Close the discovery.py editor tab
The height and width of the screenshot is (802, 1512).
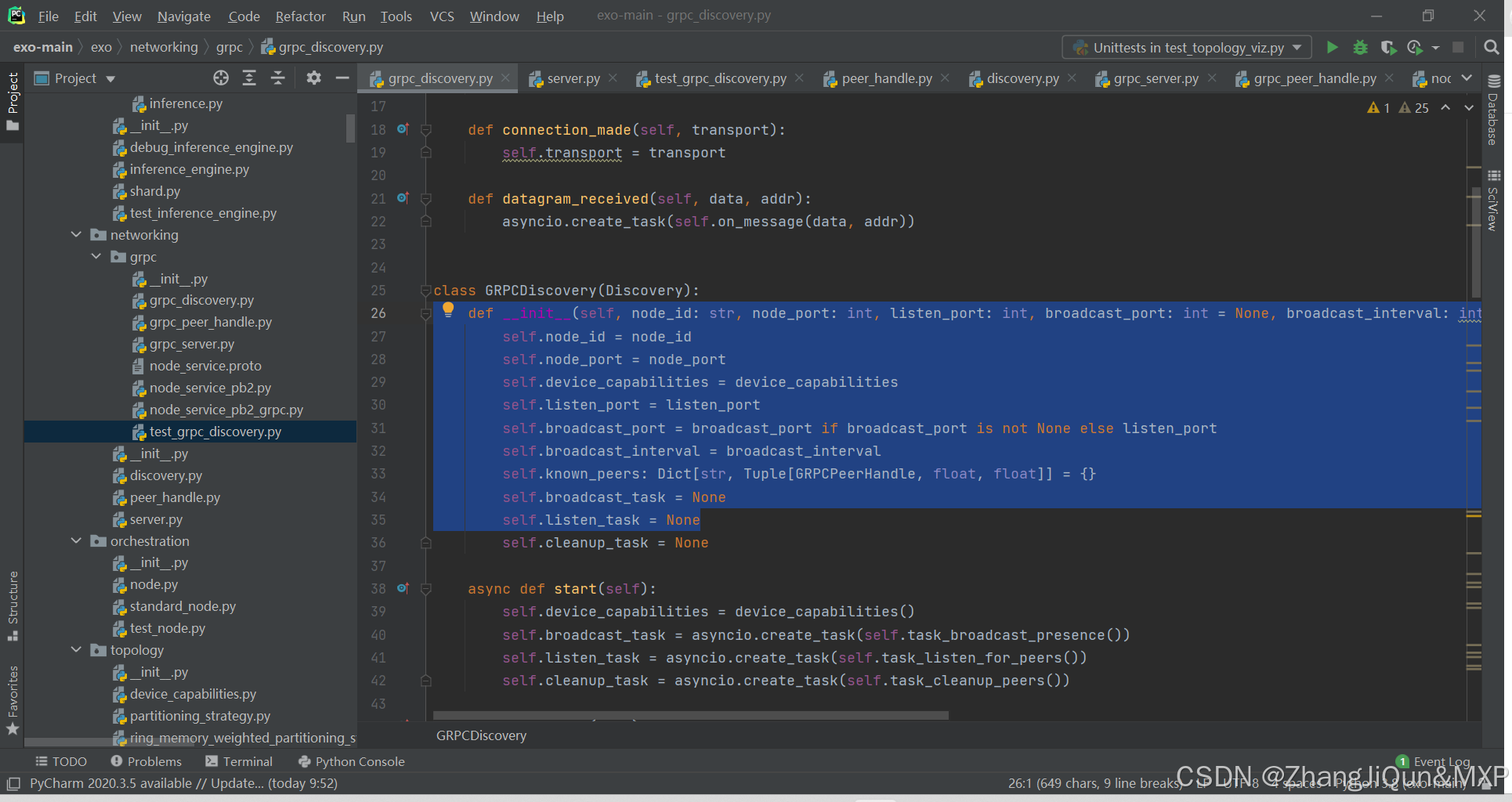pyautogui.click(x=1072, y=78)
